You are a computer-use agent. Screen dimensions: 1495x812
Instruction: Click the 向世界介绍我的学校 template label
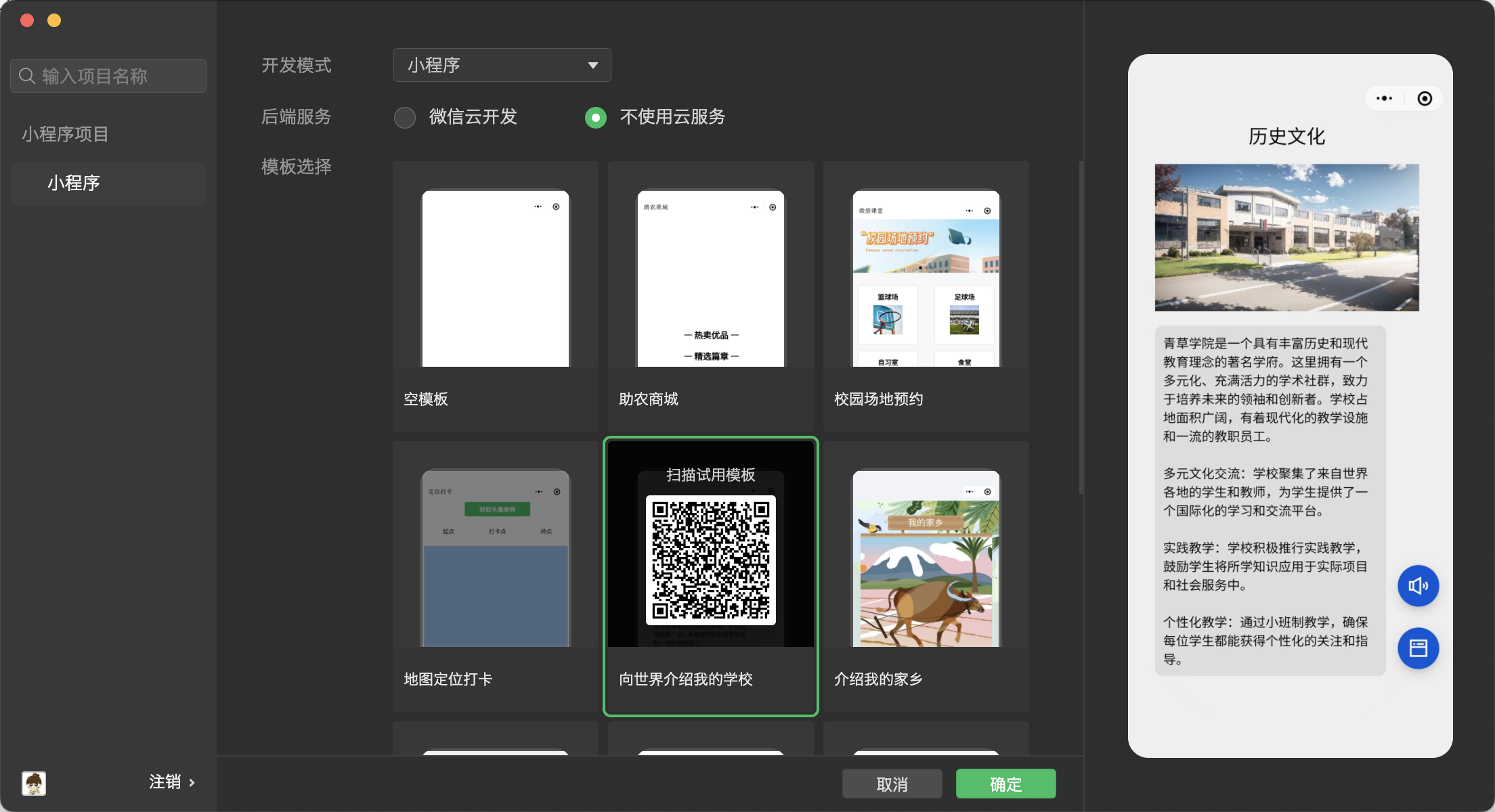coord(686,679)
